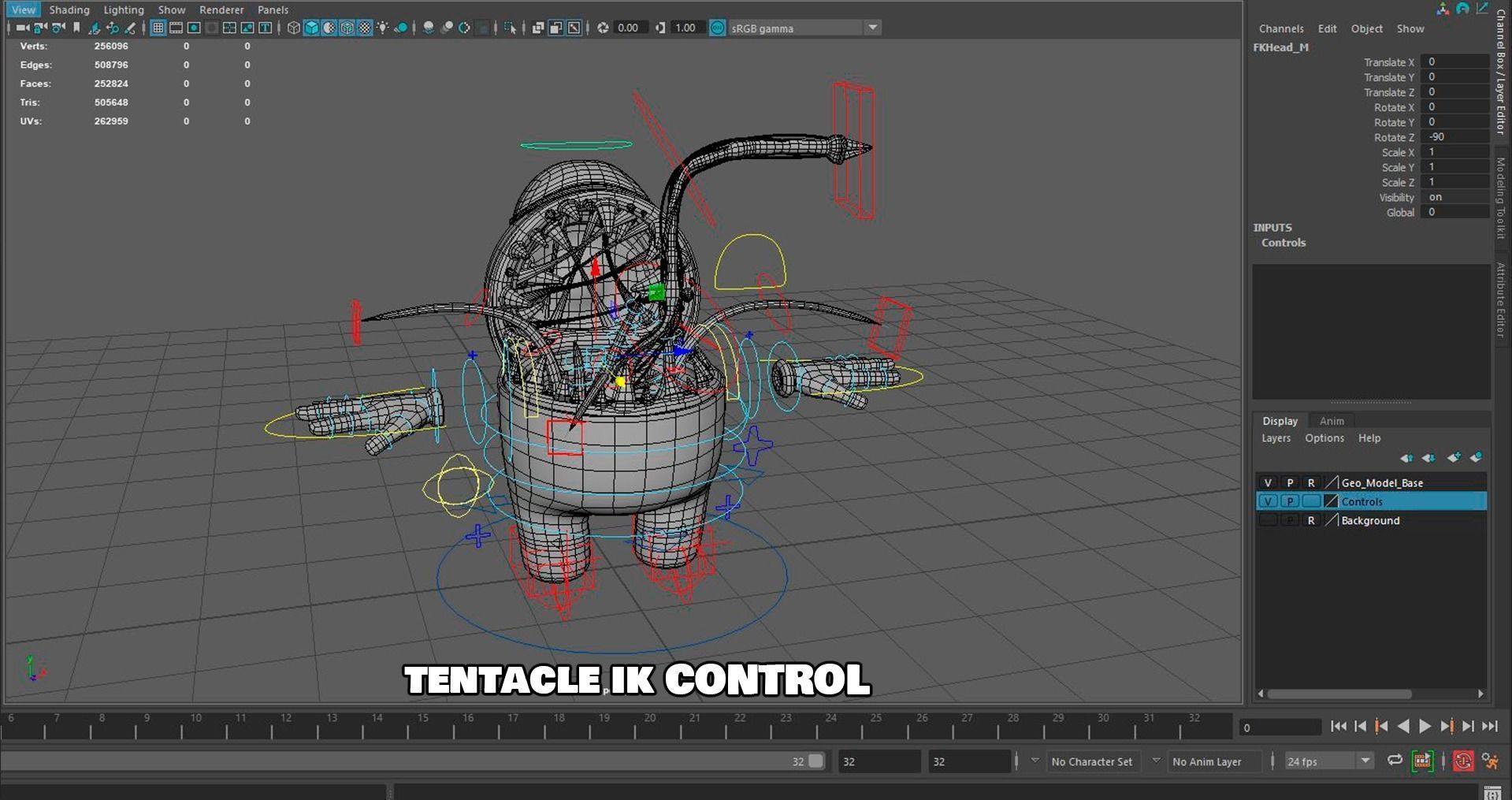This screenshot has height=800, width=1512.
Task: Click the Rotate Z value -90
Action: 1454,137
